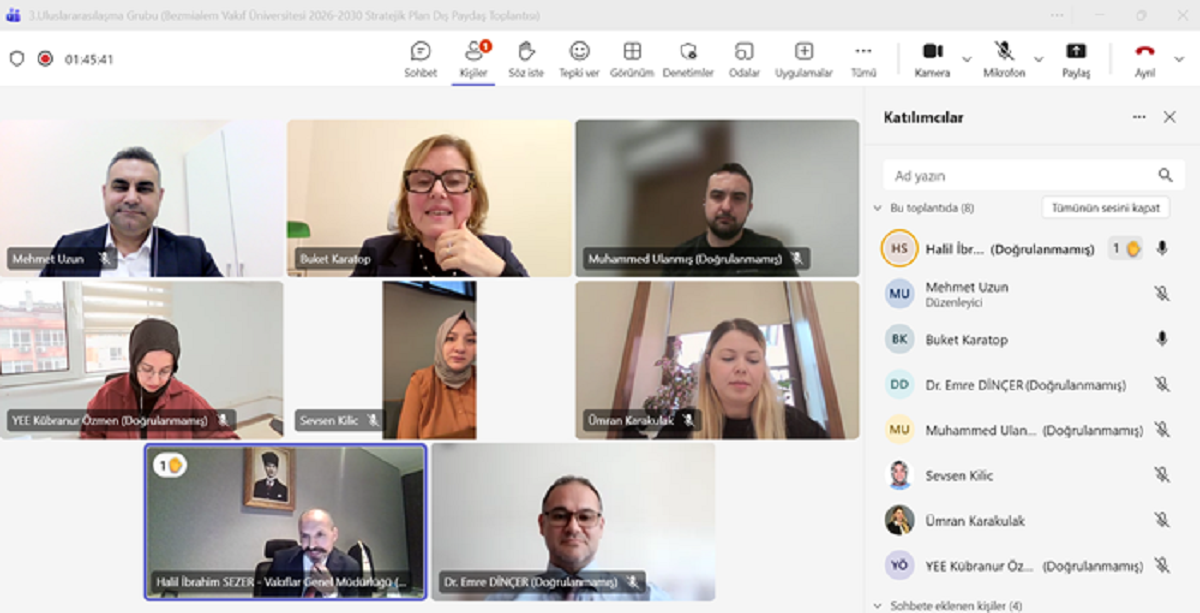Open the Tümü more options menu
The width and height of the screenshot is (1200, 613).
[863, 52]
